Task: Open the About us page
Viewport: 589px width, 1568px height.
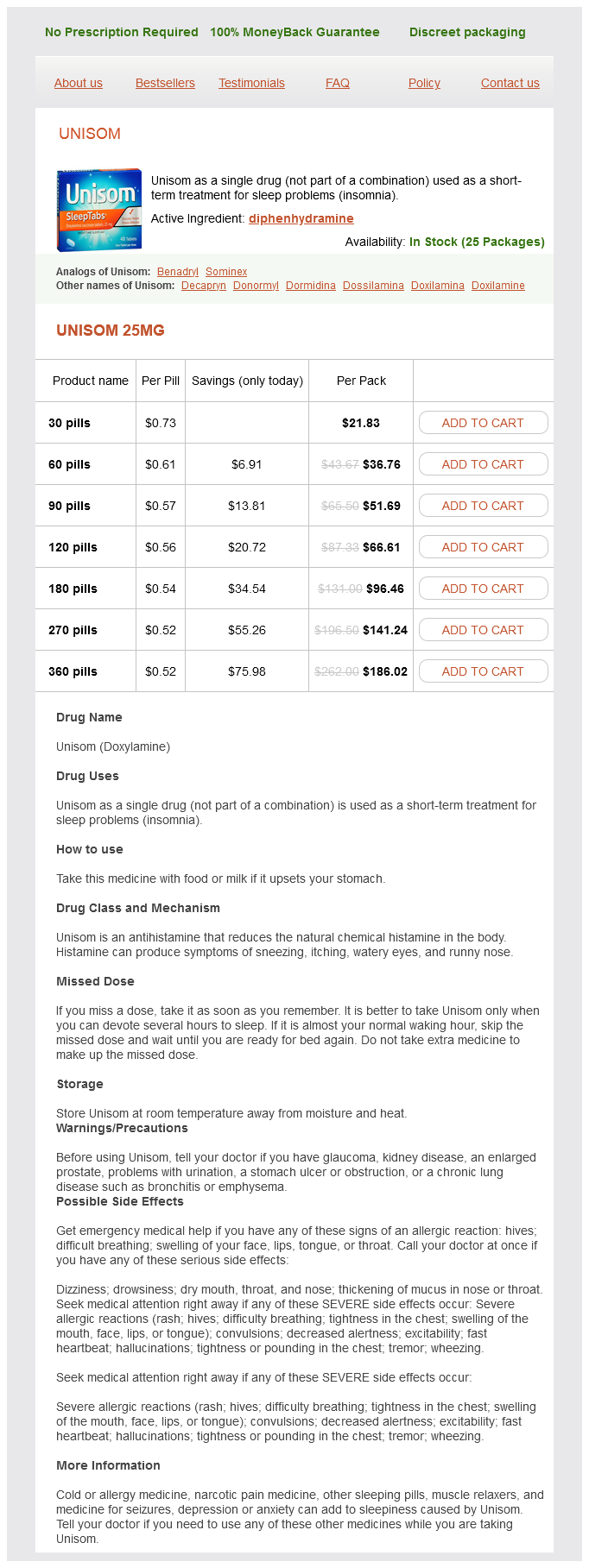Action: point(79,83)
